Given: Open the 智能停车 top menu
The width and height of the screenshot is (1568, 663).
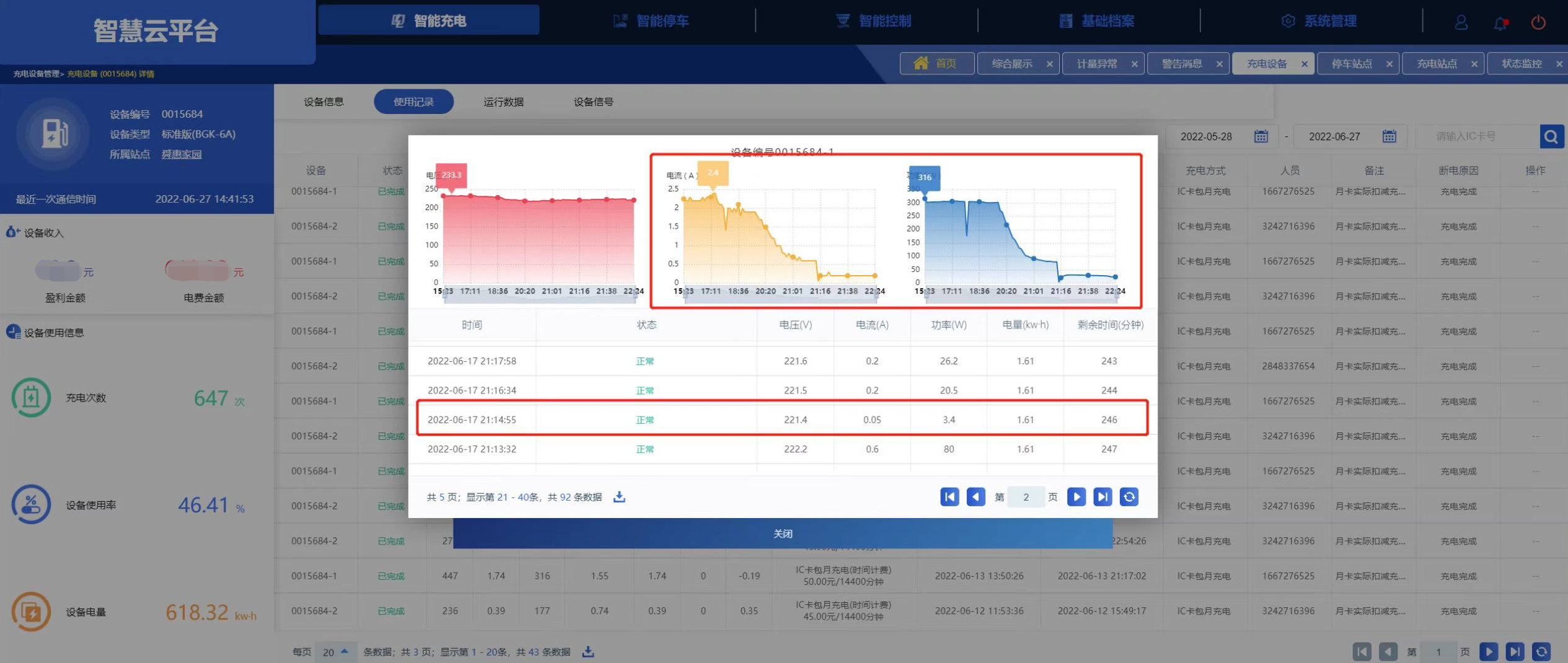Looking at the screenshot, I should tap(651, 21).
